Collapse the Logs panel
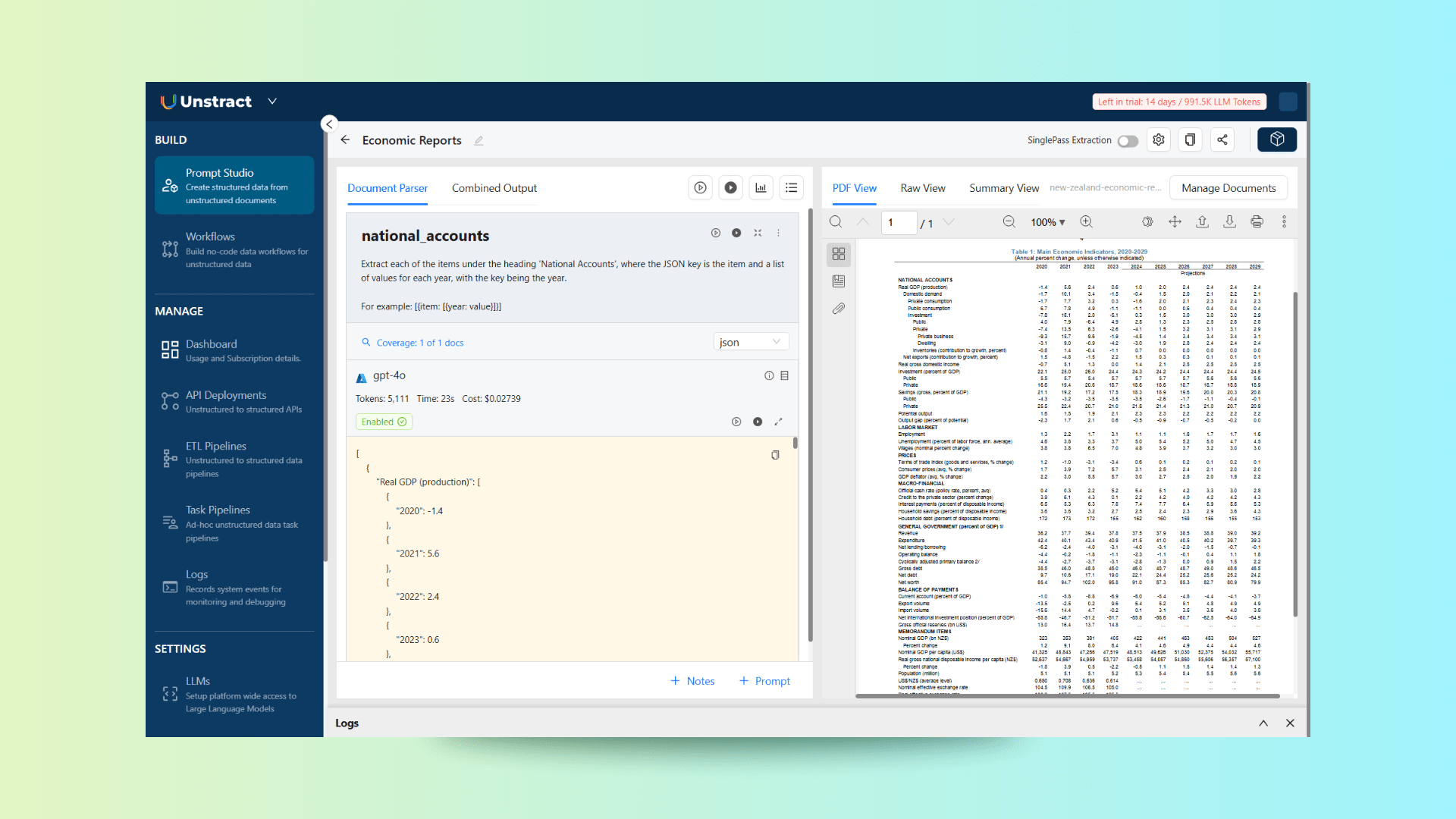Viewport: 1456px width, 819px height. [x=1263, y=723]
